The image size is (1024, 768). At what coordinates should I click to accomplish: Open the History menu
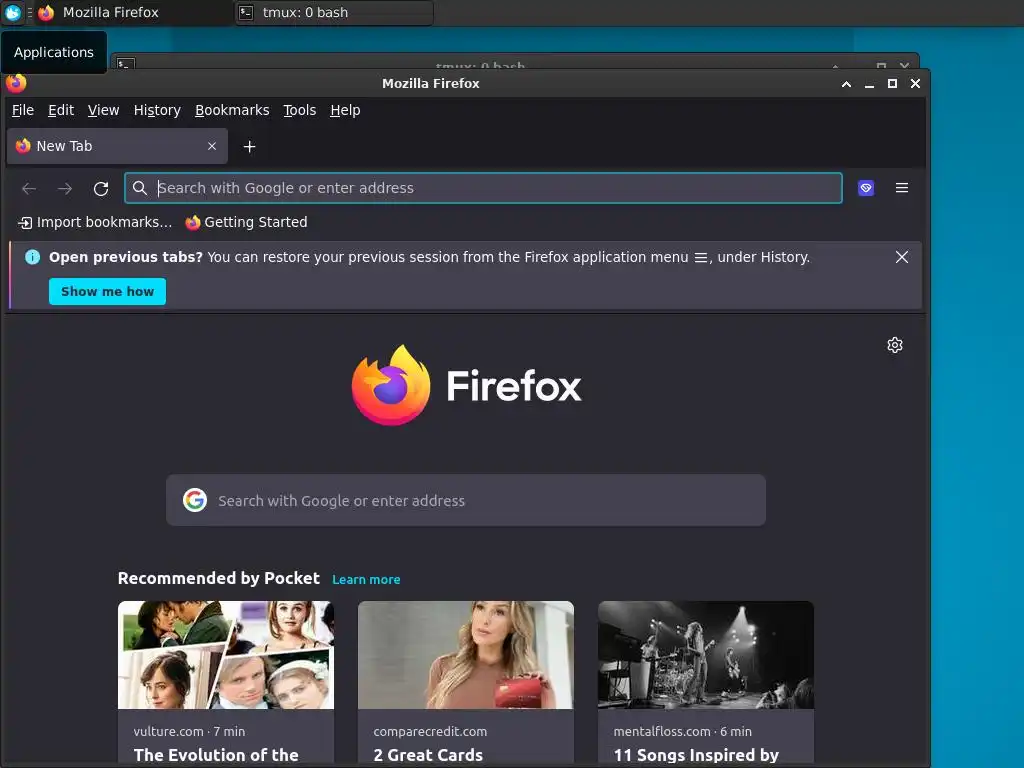[x=157, y=110]
